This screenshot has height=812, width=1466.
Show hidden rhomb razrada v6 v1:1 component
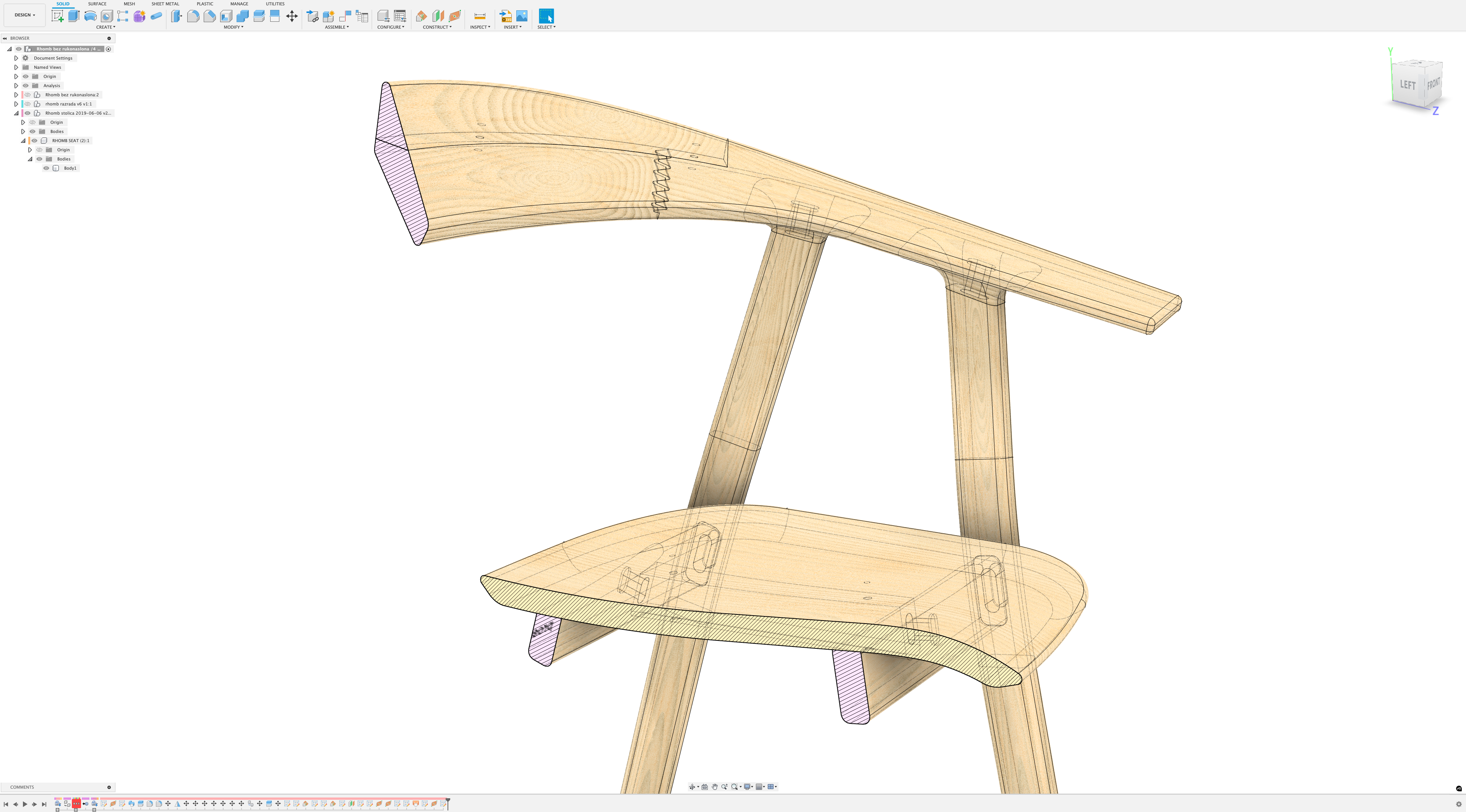pyautogui.click(x=27, y=104)
